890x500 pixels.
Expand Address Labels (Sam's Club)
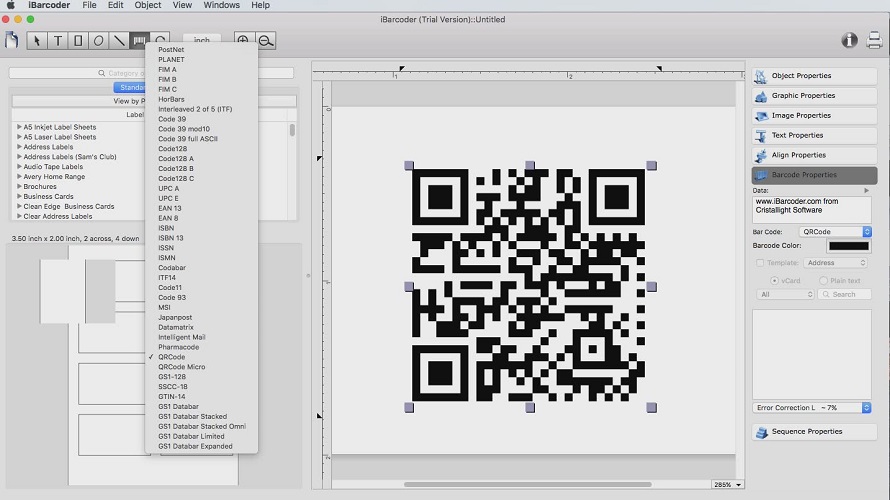pyautogui.click(x=19, y=157)
